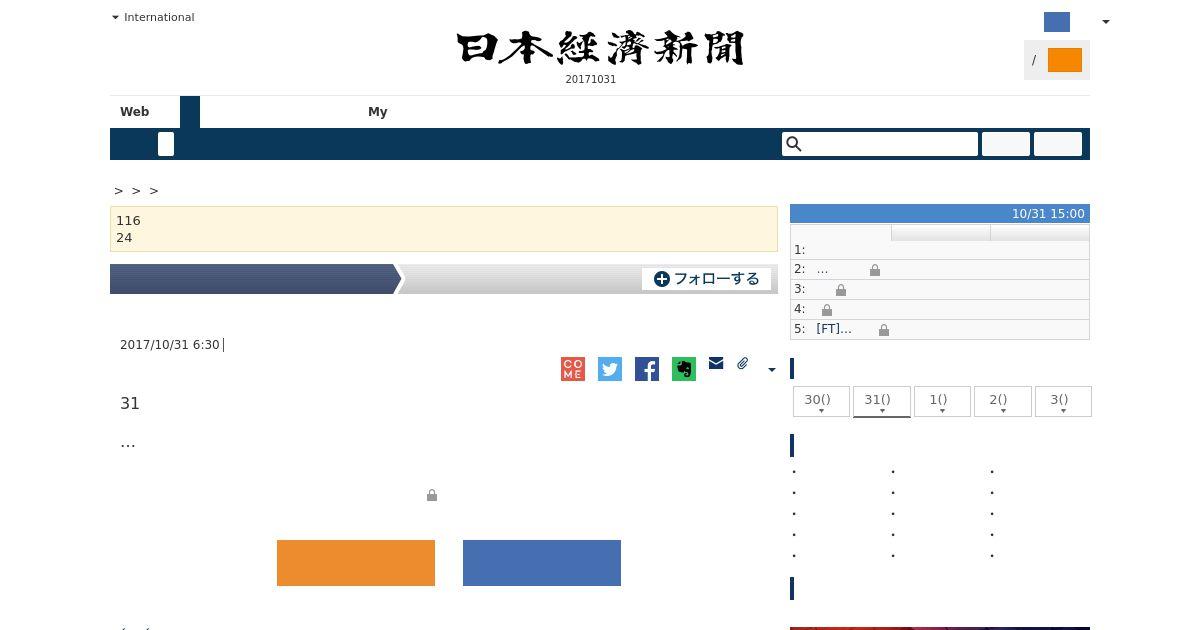Viewport: 1200px width, 630px height.
Task: Expand the 2() date dropdown
Action: click(x=1002, y=401)
